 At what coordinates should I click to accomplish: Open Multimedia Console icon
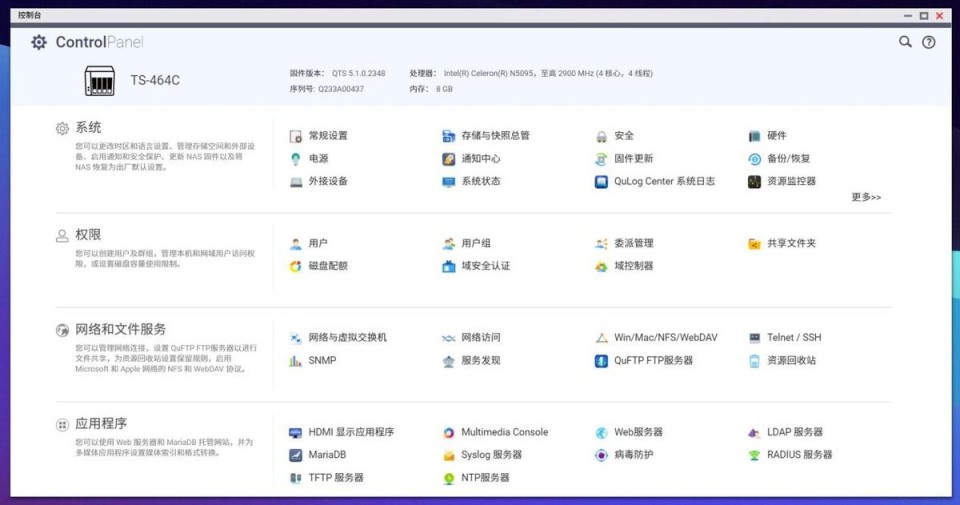tap(449, 432)
